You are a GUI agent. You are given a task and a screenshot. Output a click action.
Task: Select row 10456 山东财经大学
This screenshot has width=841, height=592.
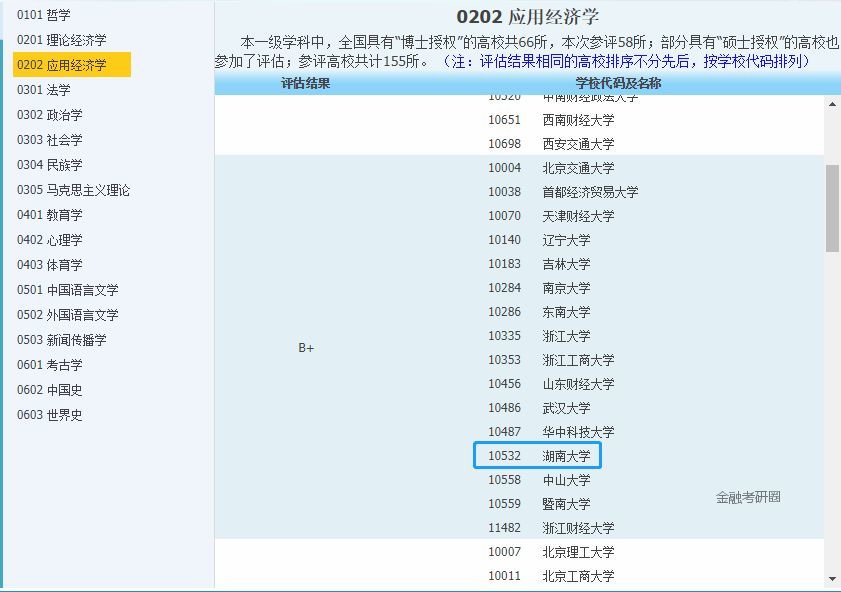click(x=551, y=384)
